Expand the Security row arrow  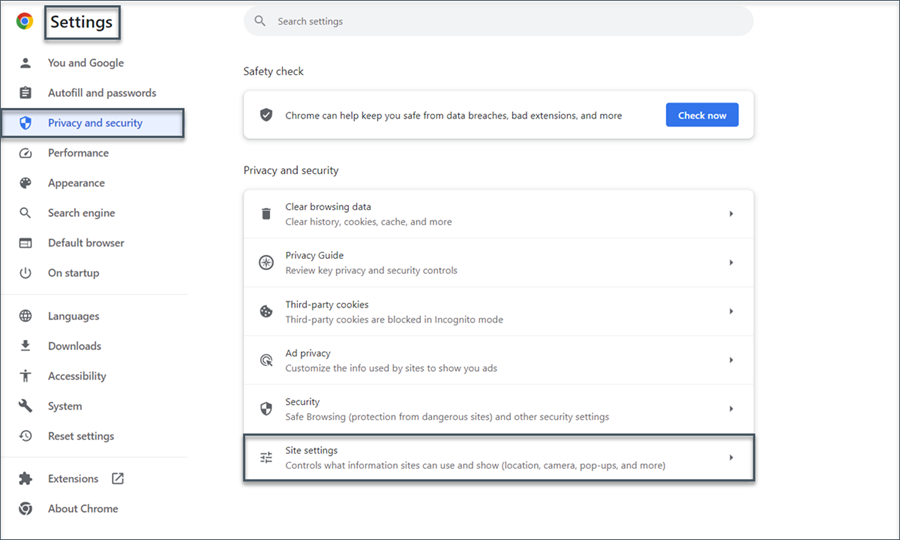(x=731, y=409)
